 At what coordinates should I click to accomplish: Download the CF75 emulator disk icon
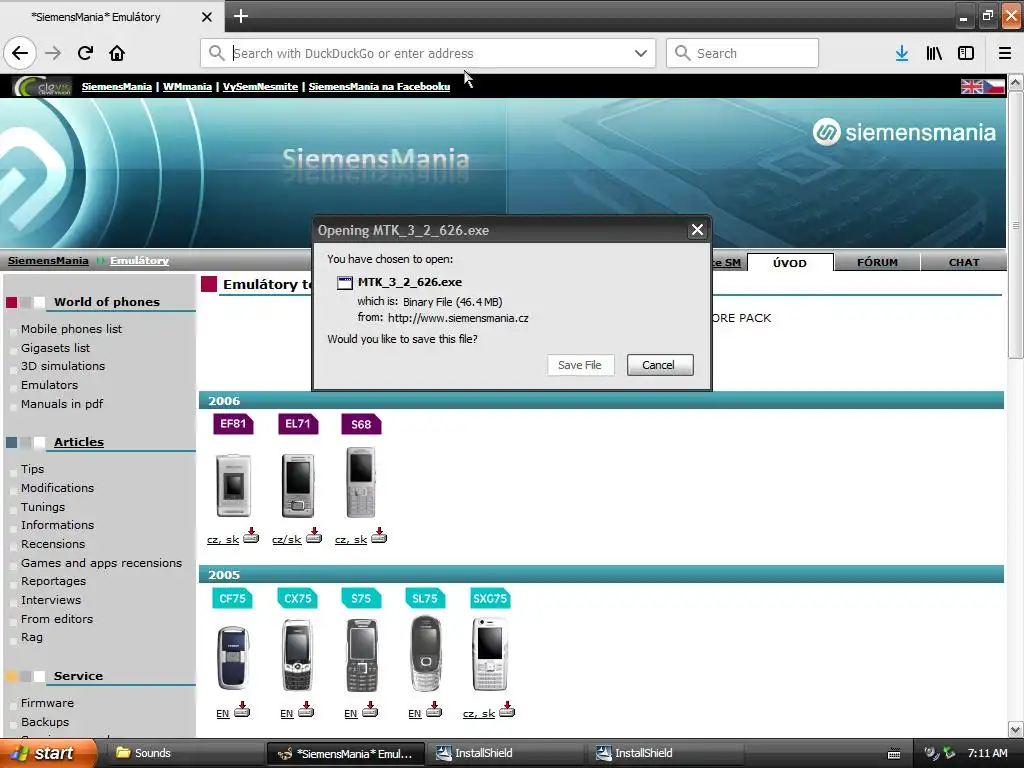click(x=242, y=709)
